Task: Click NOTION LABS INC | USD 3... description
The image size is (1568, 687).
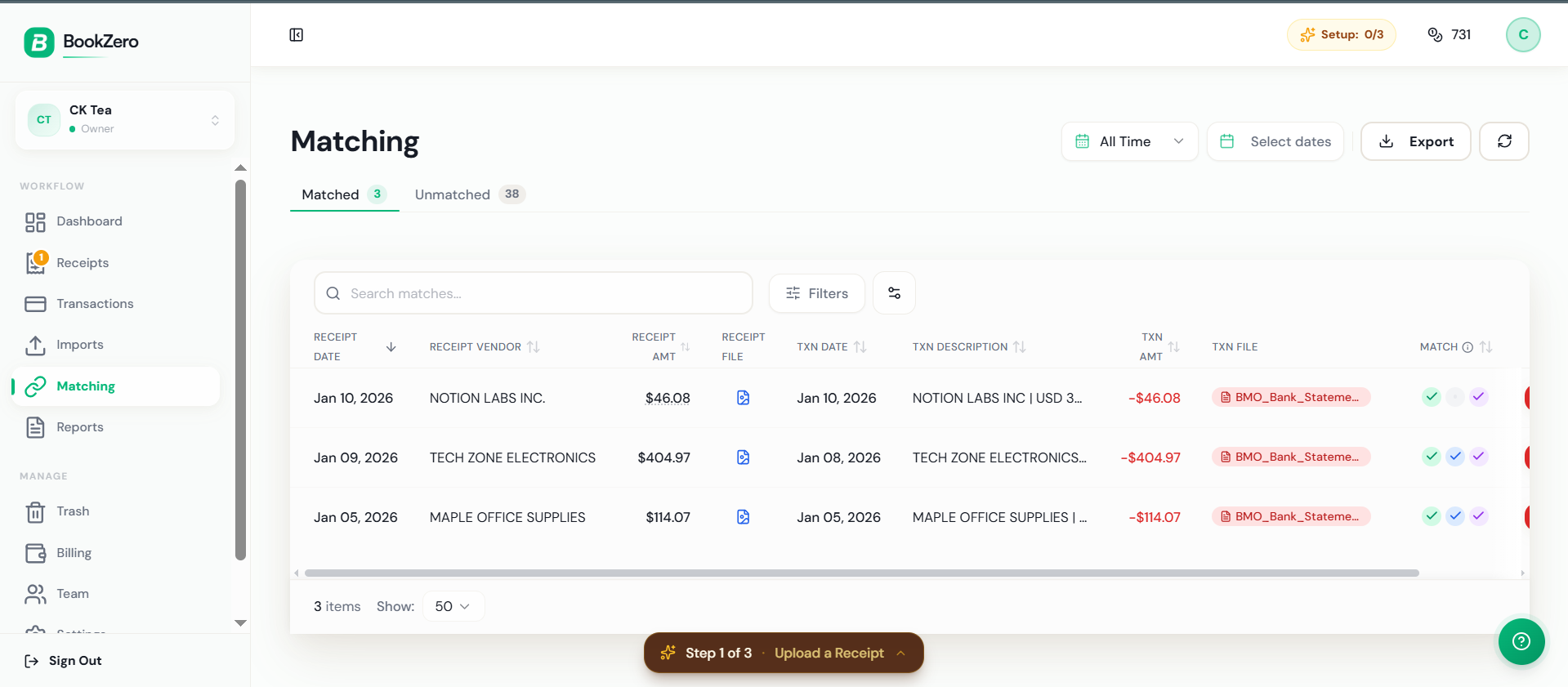Action: pos(997,398)
